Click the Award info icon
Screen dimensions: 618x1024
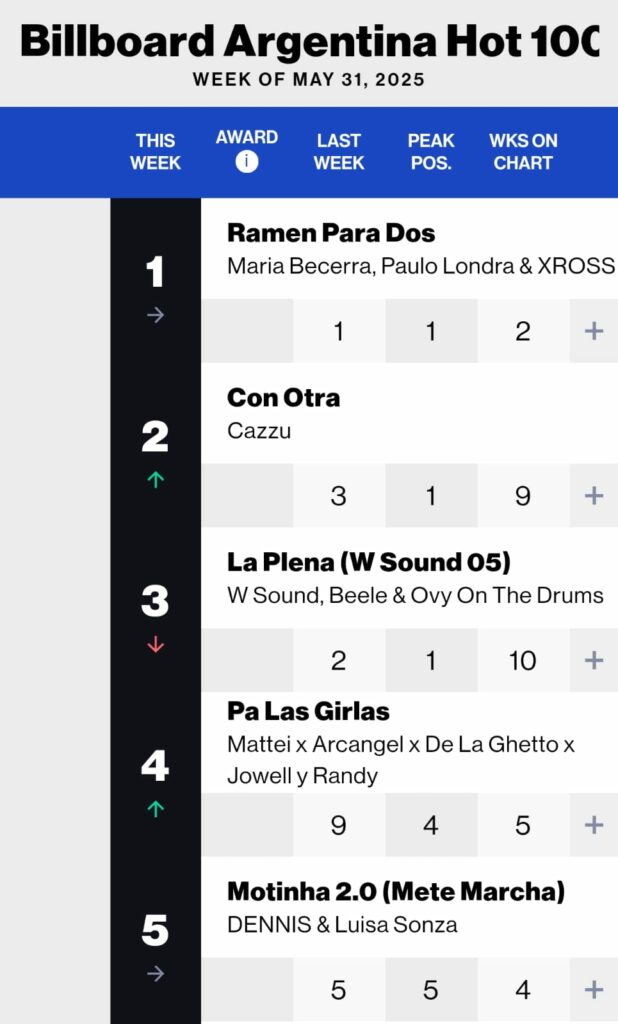[x=247, y=161]
